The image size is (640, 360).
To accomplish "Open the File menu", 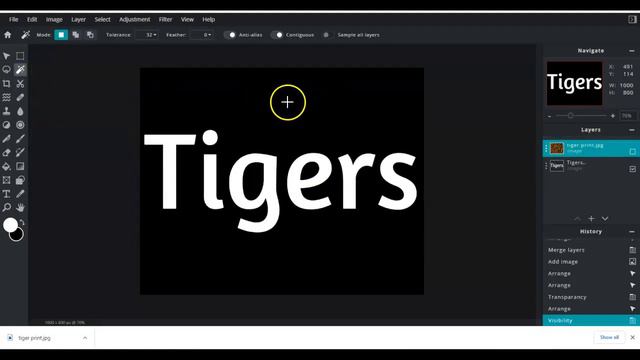I will click(x=13, y=20).
